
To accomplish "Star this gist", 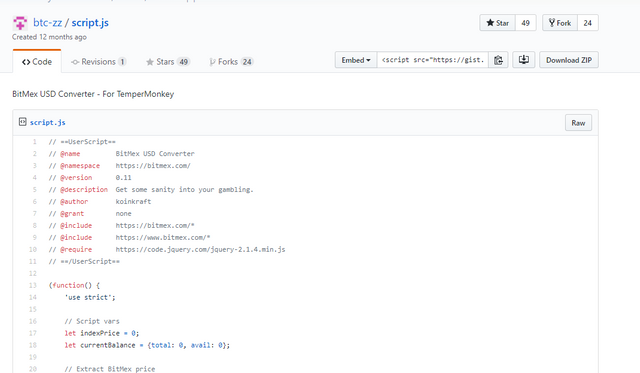I will click(498, 23).
